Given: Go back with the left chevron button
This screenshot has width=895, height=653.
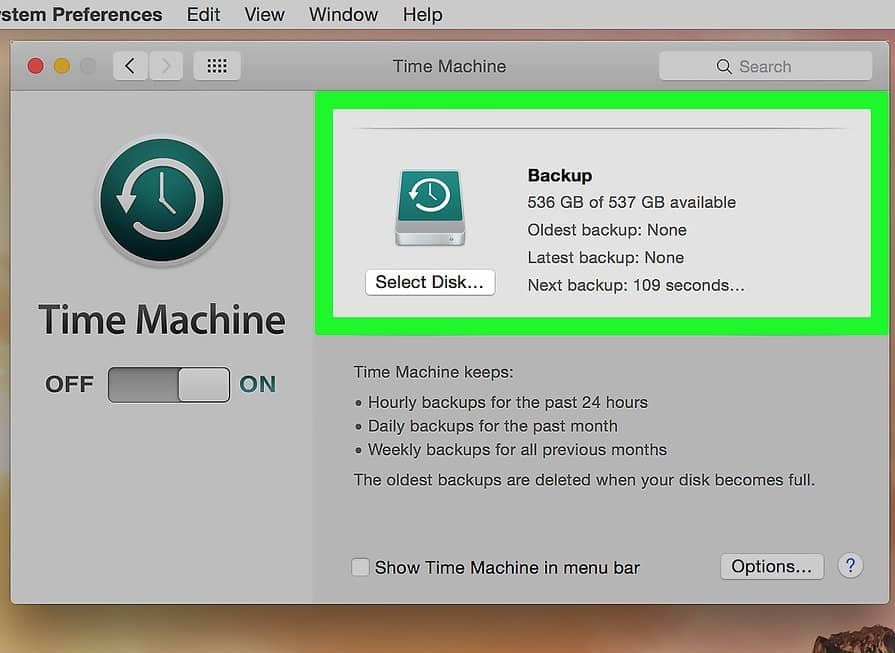Looking at the screenshot, I should (130, 66).
